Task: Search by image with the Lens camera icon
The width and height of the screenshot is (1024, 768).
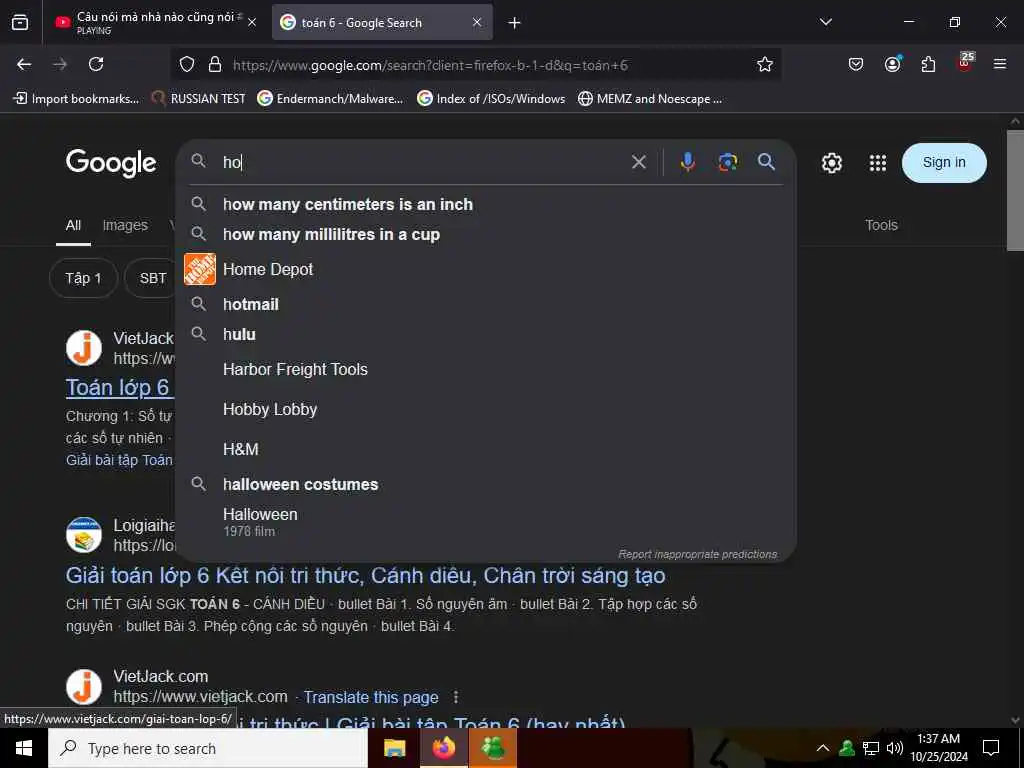Action: [728, 162]
